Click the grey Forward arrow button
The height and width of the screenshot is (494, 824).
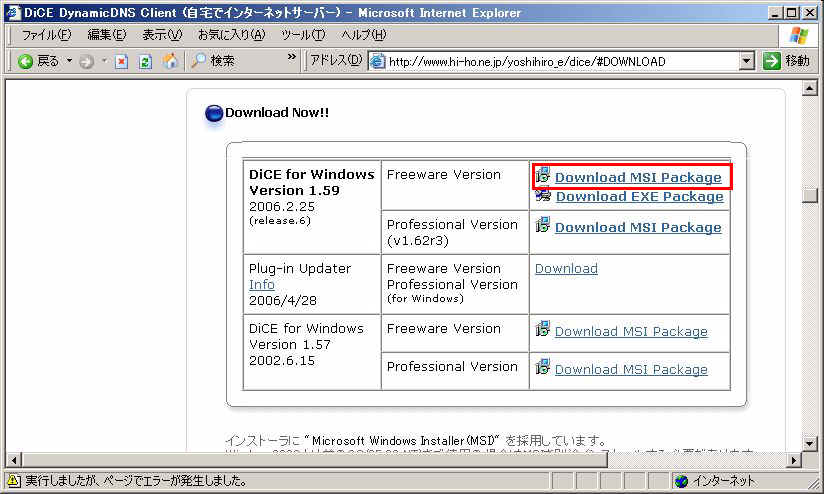point(87,62)
